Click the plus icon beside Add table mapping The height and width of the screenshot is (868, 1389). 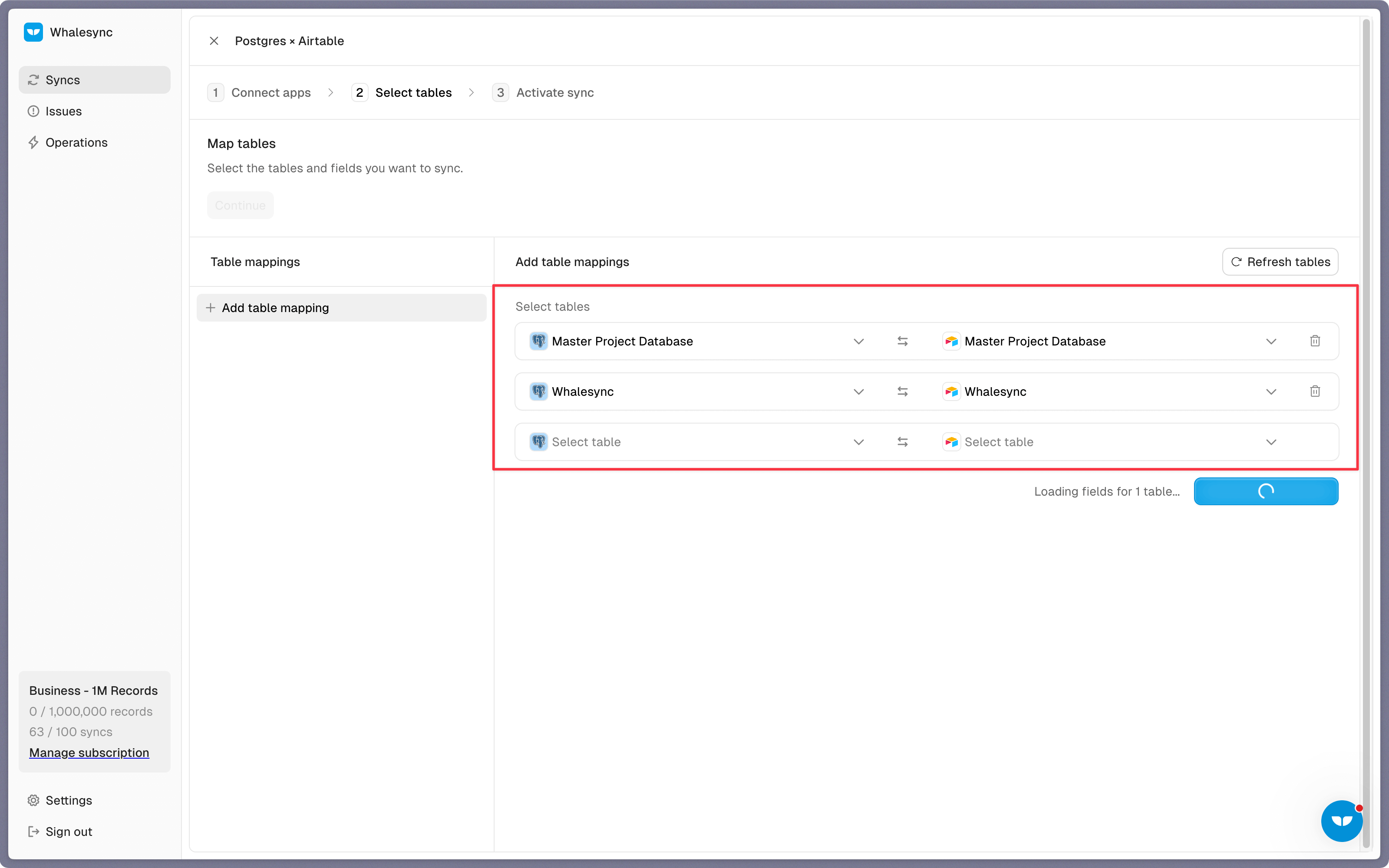(211, 308)
